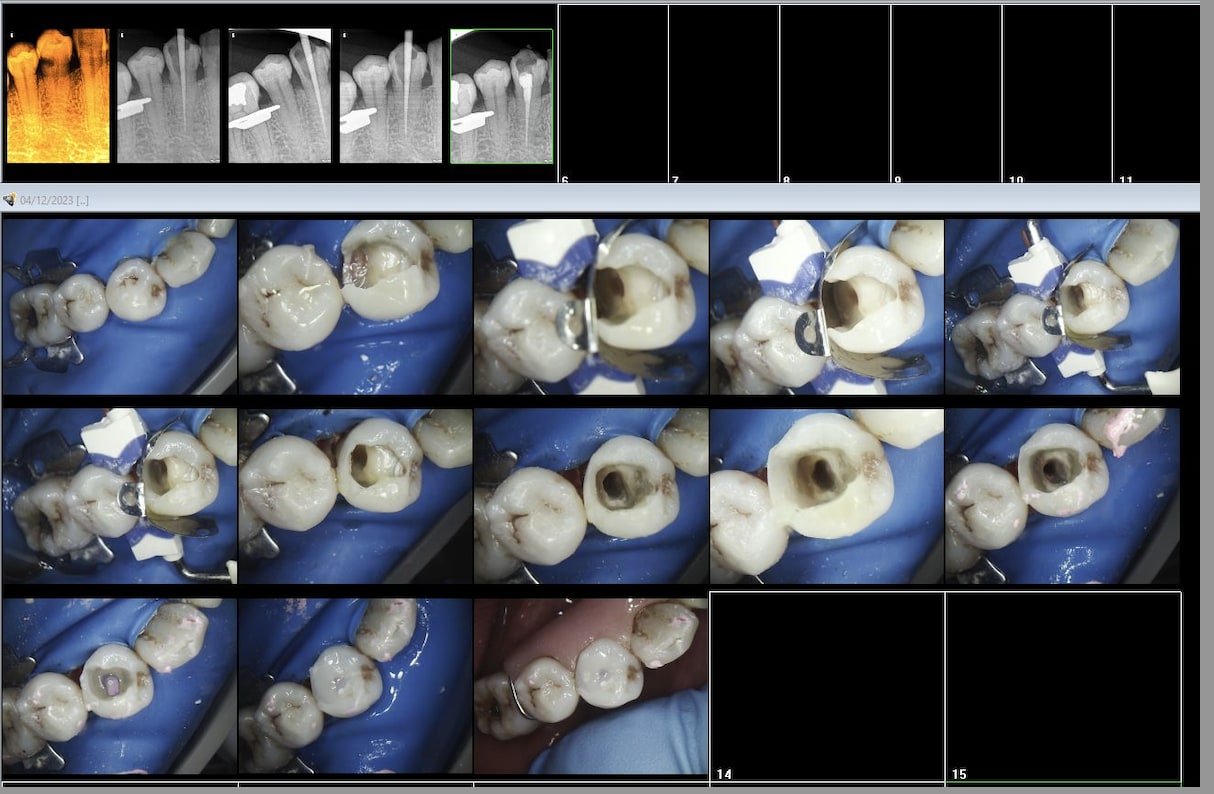Screen dimensions: 1214x794
Task: Select the fourth X-ray thumbnail in top row
Action: tap(390, 96)
